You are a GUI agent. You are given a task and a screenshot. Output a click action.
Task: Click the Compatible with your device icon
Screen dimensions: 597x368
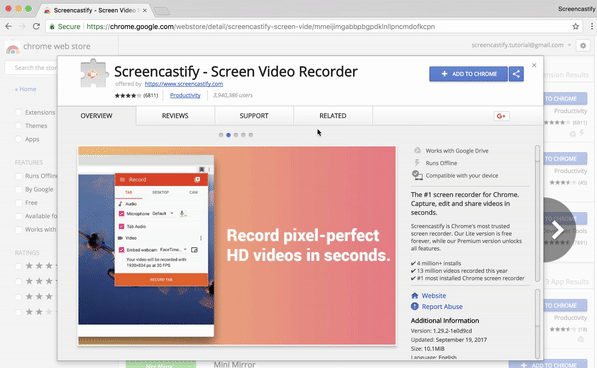417,175
